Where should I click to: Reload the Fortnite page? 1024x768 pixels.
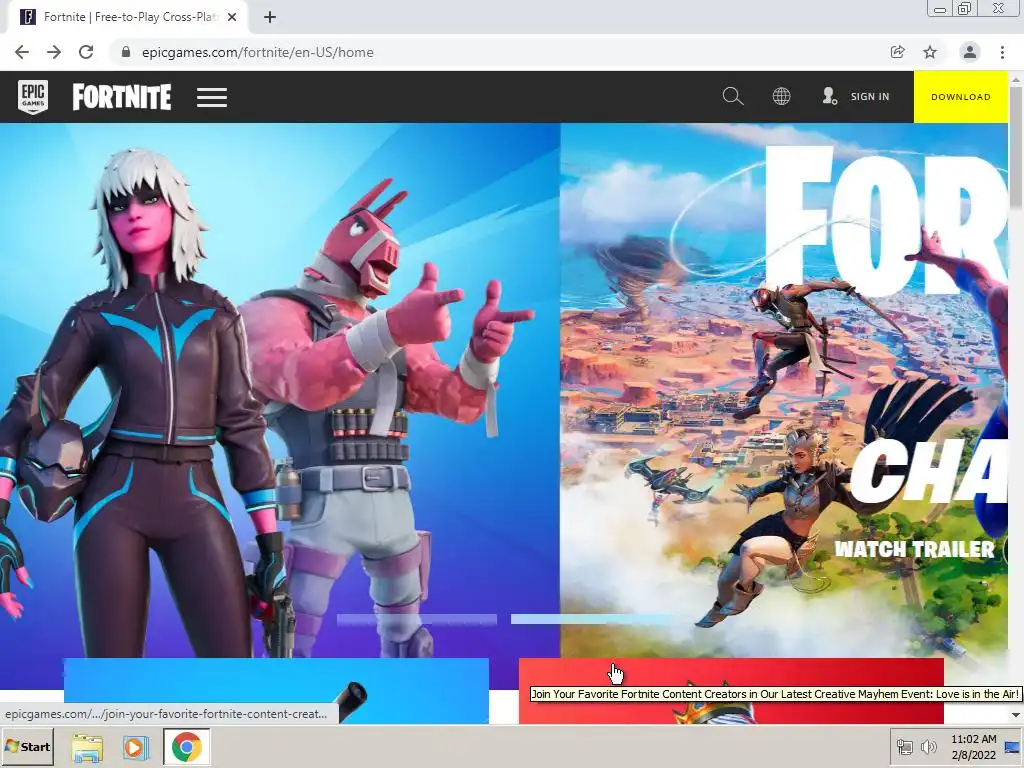tap(86, 52)
